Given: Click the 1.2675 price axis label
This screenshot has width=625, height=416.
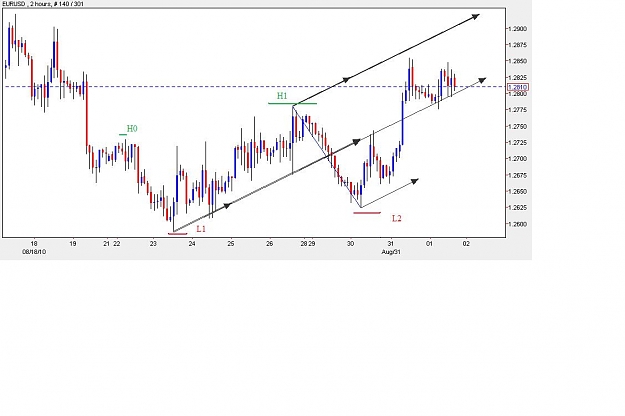Looking at the screenshot, I should point(518,175).
